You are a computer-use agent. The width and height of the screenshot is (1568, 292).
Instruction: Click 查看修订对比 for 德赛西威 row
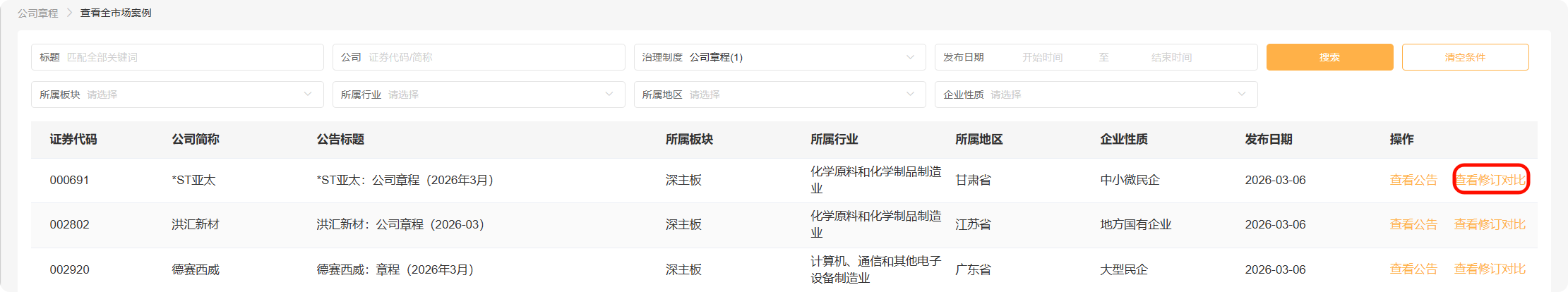click(1490, 269)
